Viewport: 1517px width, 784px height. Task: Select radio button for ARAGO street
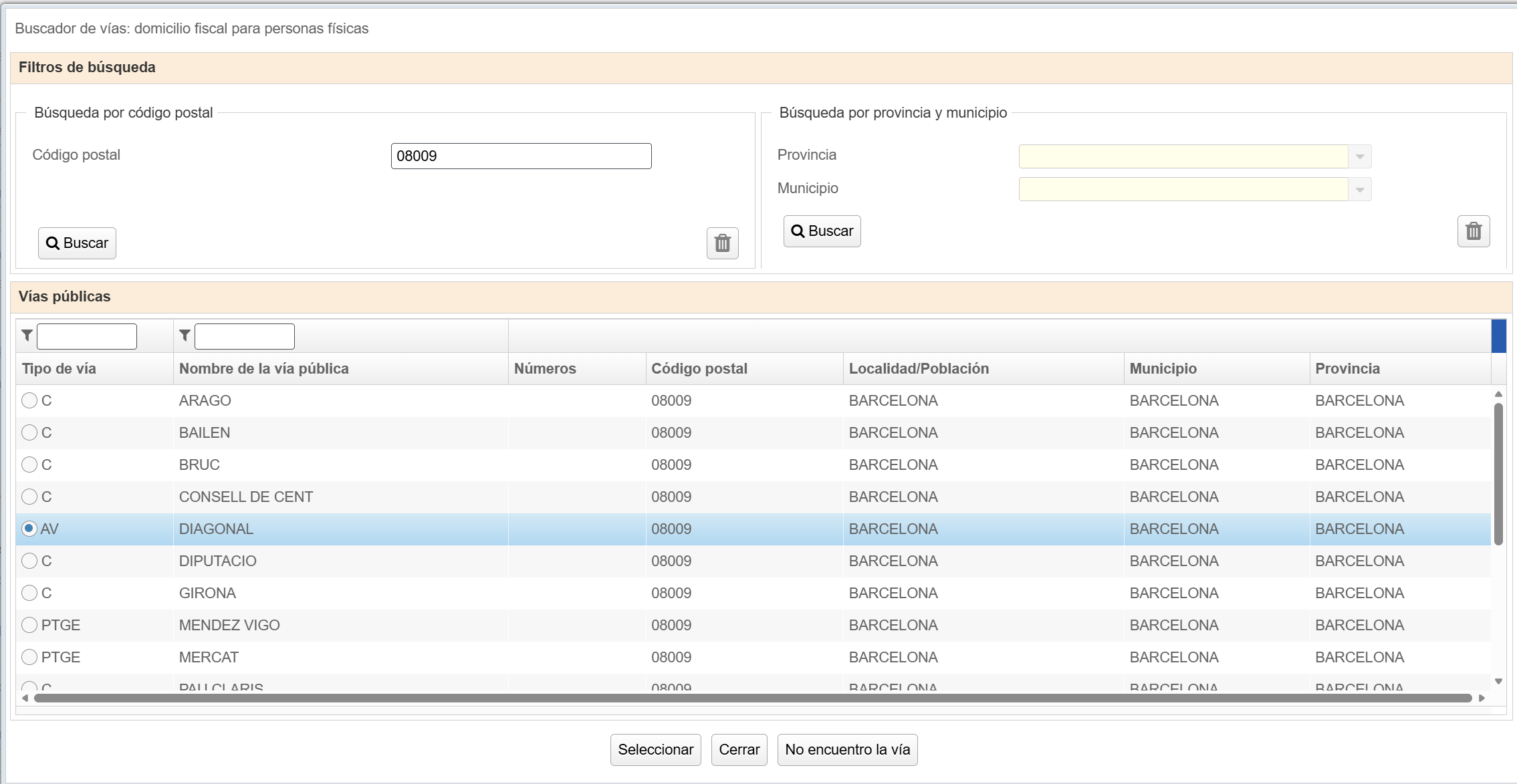coord(29,400)
